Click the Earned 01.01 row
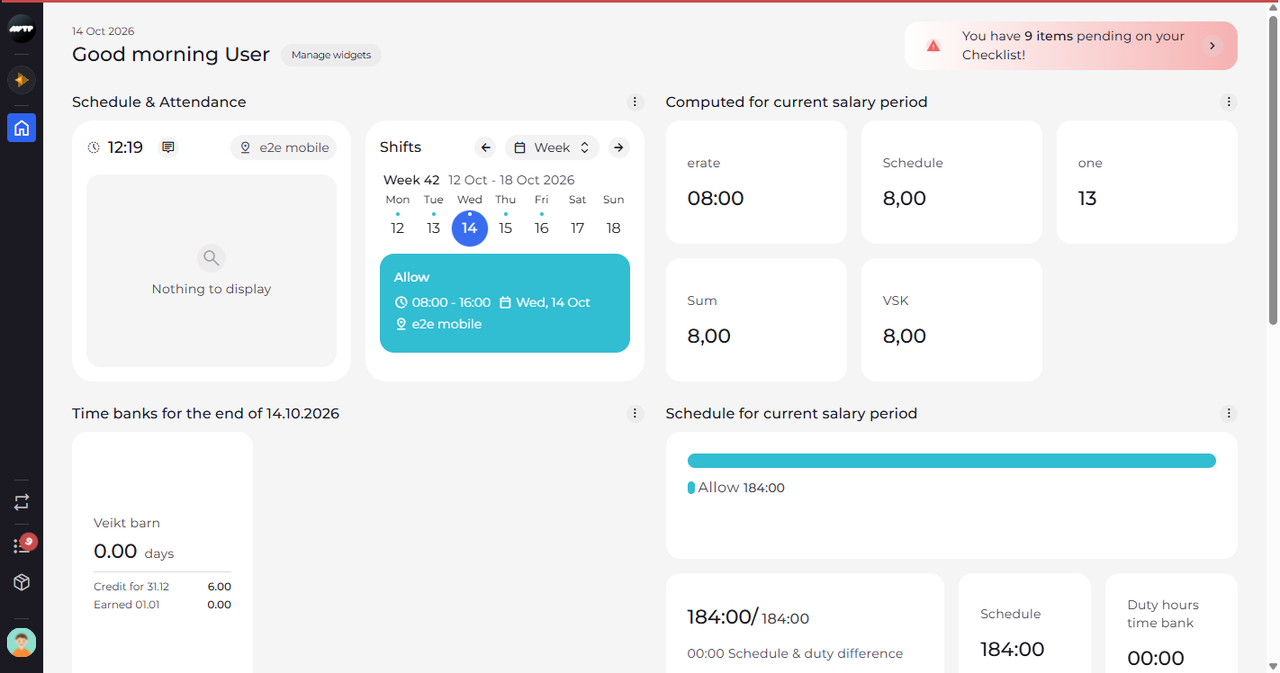1280x673 pixels. [x=162, y=605]
